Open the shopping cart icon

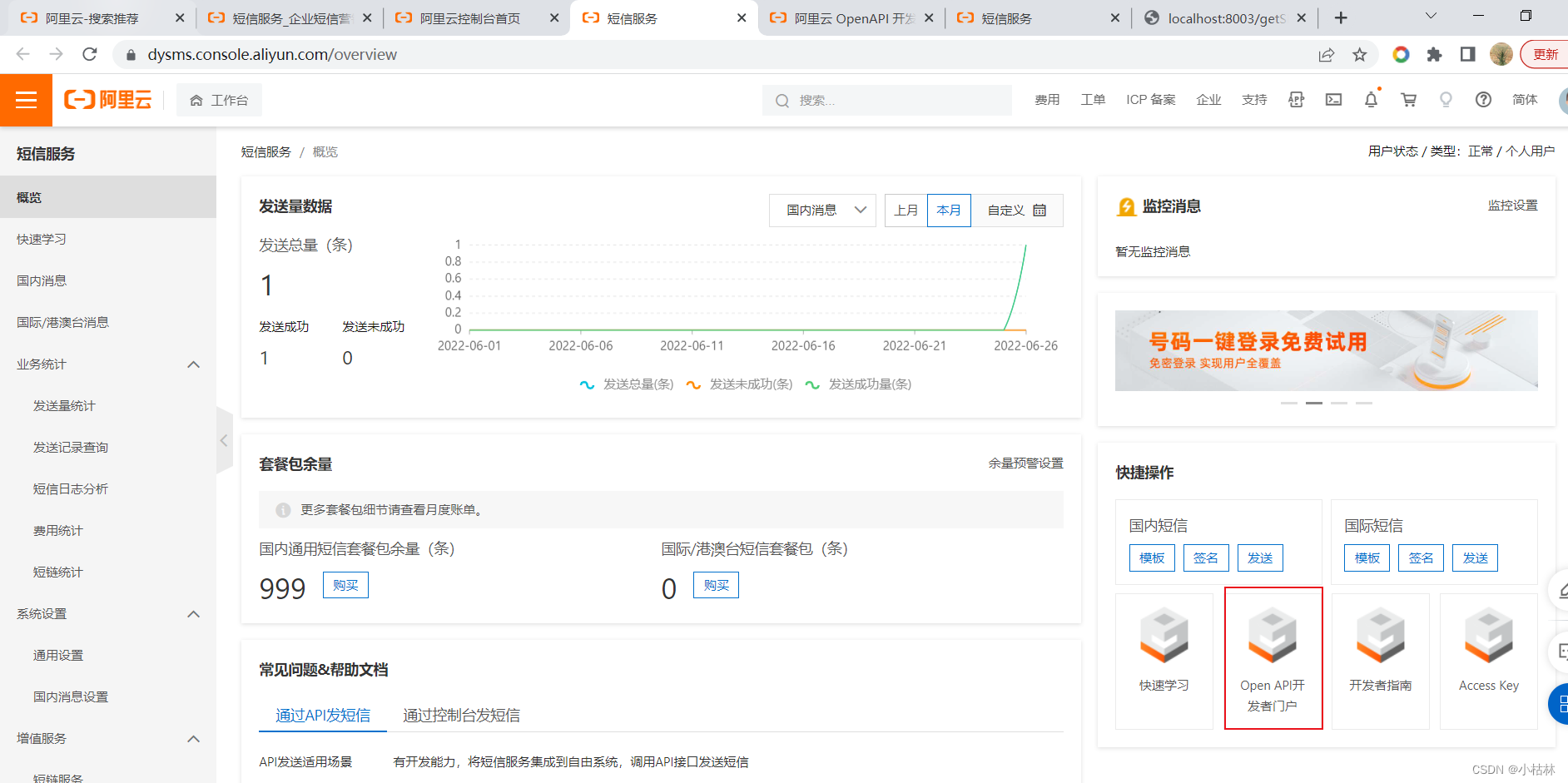point(1408,100)
